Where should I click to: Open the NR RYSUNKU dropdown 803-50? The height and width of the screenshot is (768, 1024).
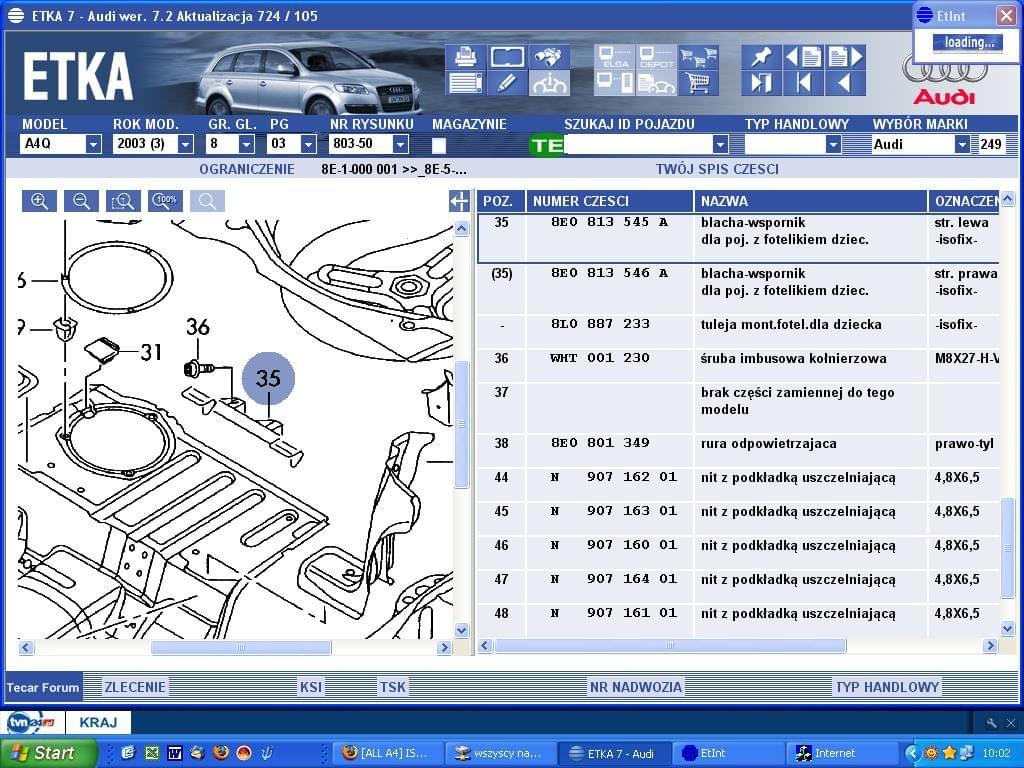(400, 144)
